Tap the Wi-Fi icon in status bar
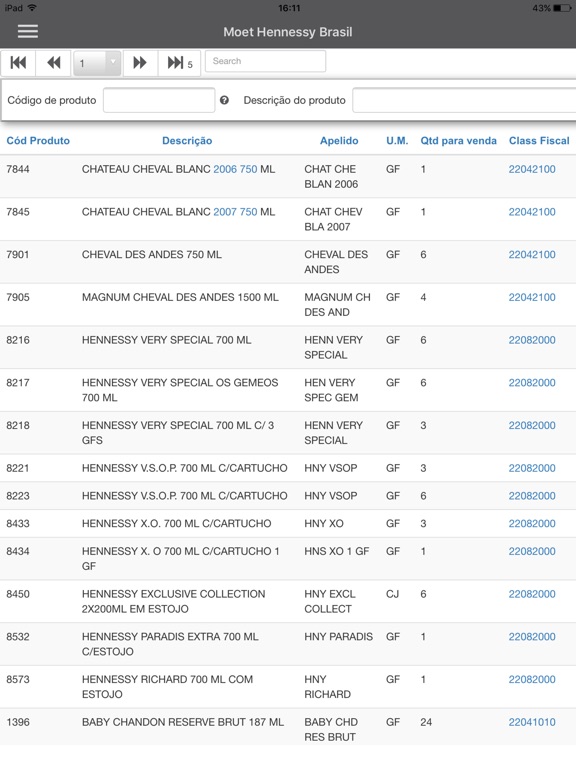This screenshot has height=768, width=576. [x=32, y=7]
